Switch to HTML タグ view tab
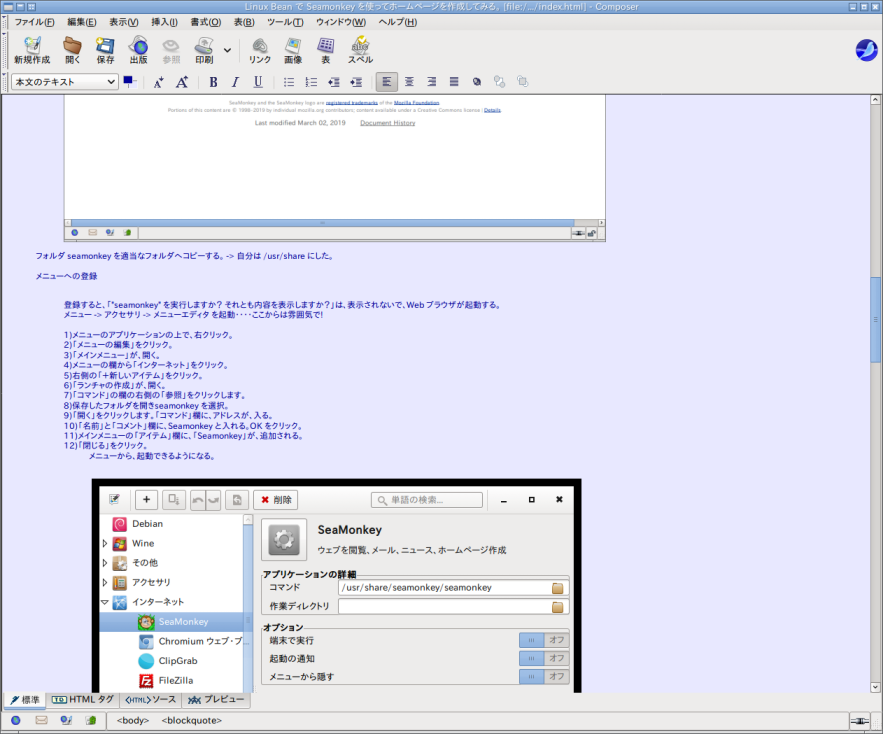 (x=83, y=699)
